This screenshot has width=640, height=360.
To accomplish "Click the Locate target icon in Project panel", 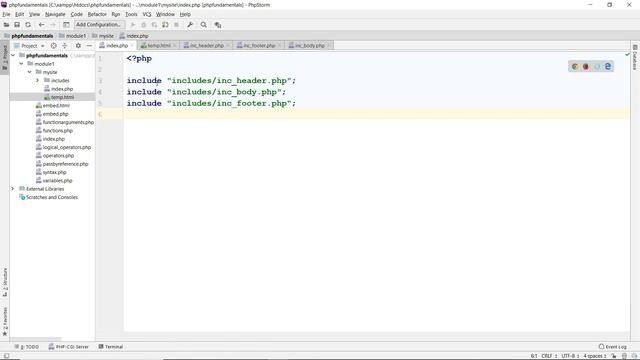I will (x=53, y=46).
